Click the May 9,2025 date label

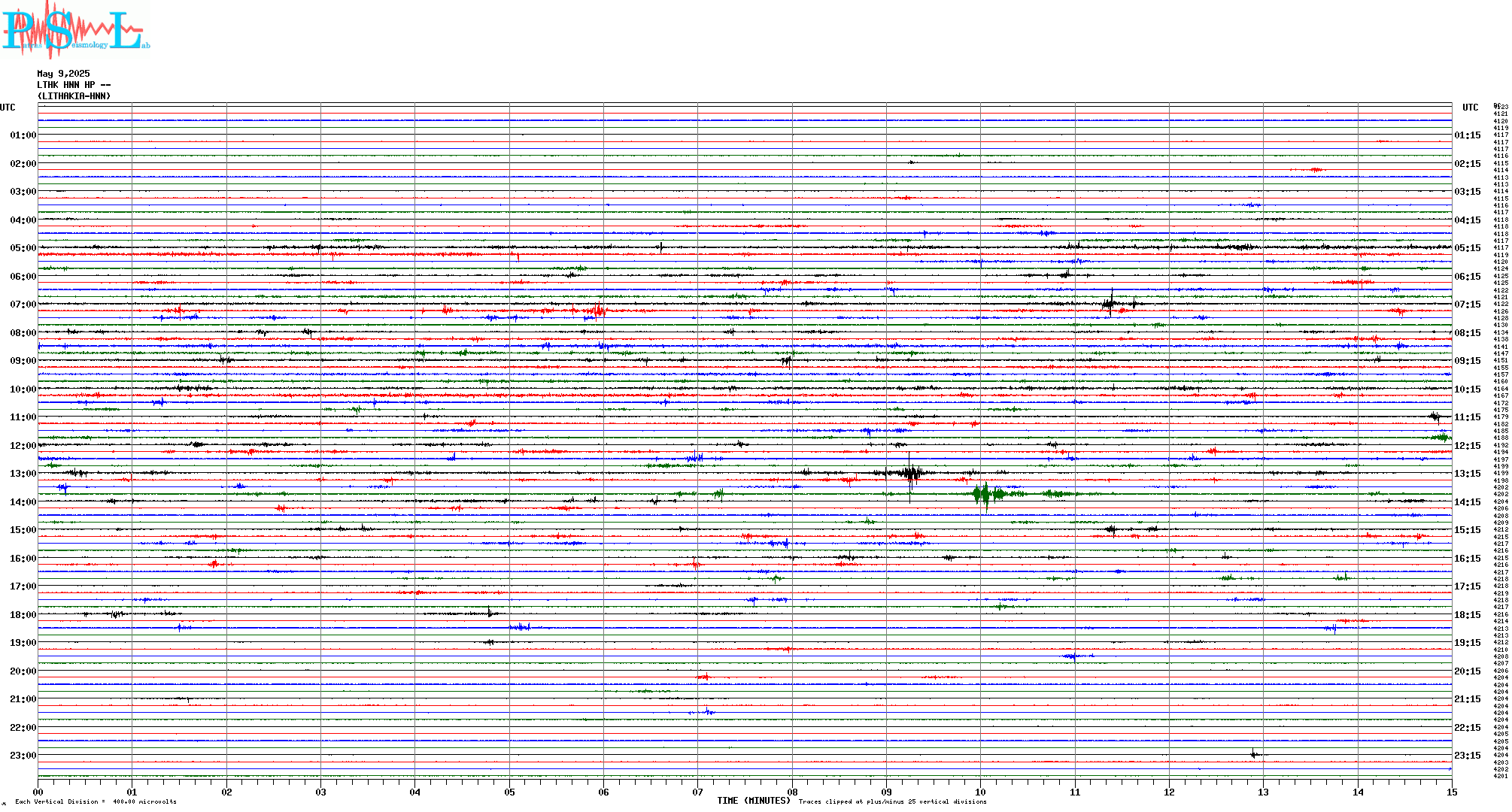(x=63, y=74)
